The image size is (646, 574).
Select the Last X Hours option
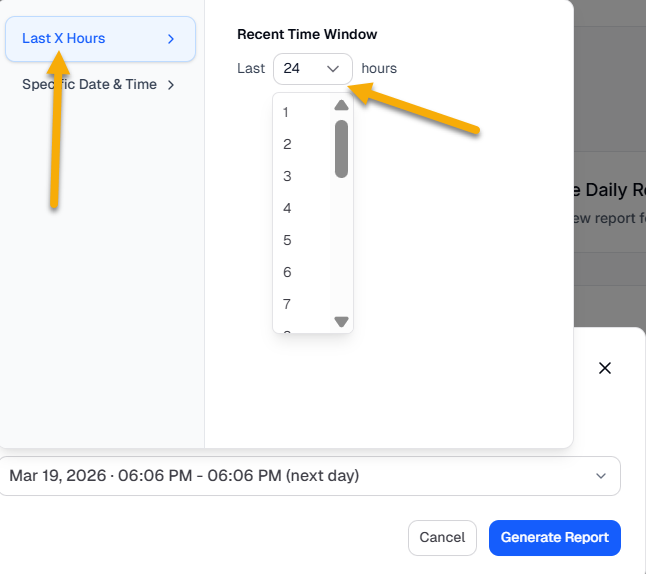click(x=90, y=39)
